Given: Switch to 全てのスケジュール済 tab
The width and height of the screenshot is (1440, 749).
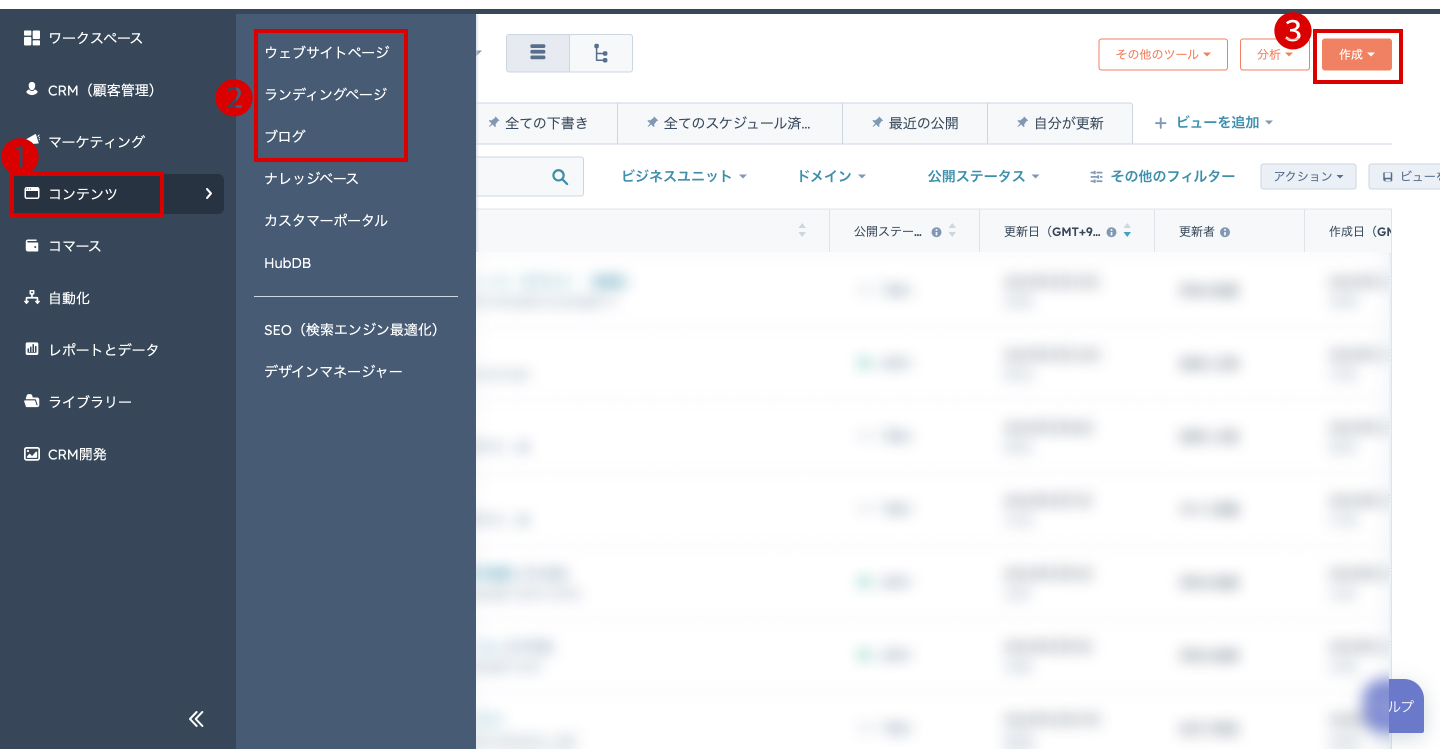Looking at the screenshot, I should (x=730, y=123).
